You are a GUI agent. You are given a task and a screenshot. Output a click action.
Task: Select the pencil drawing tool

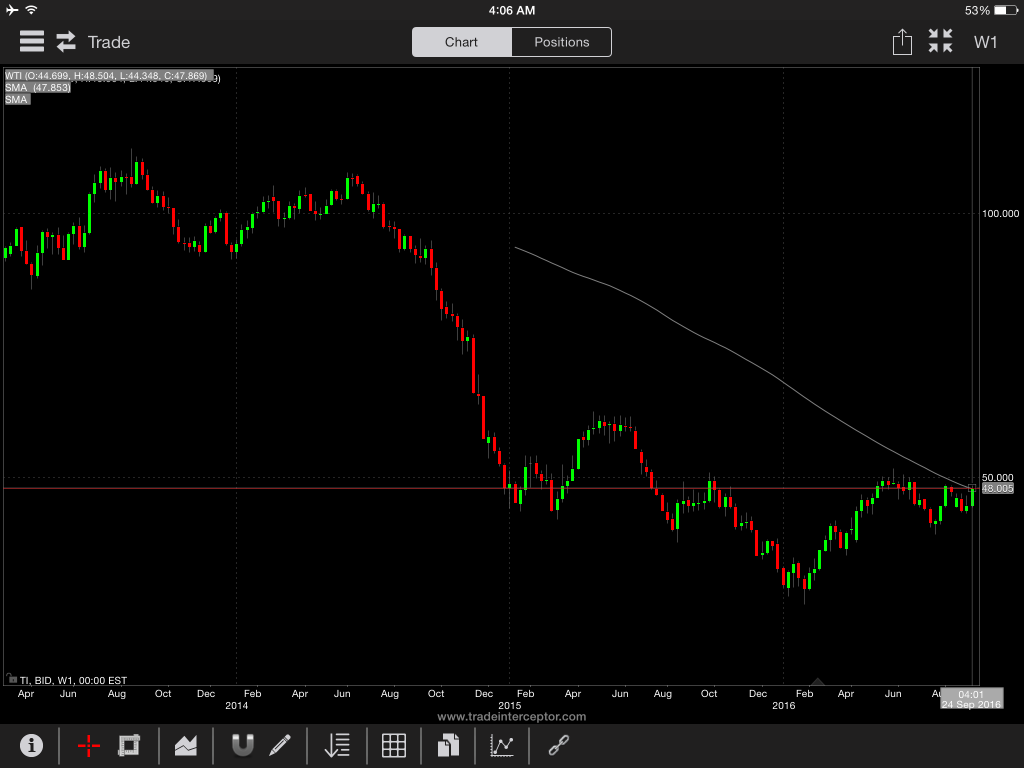(x=280, y=745)
